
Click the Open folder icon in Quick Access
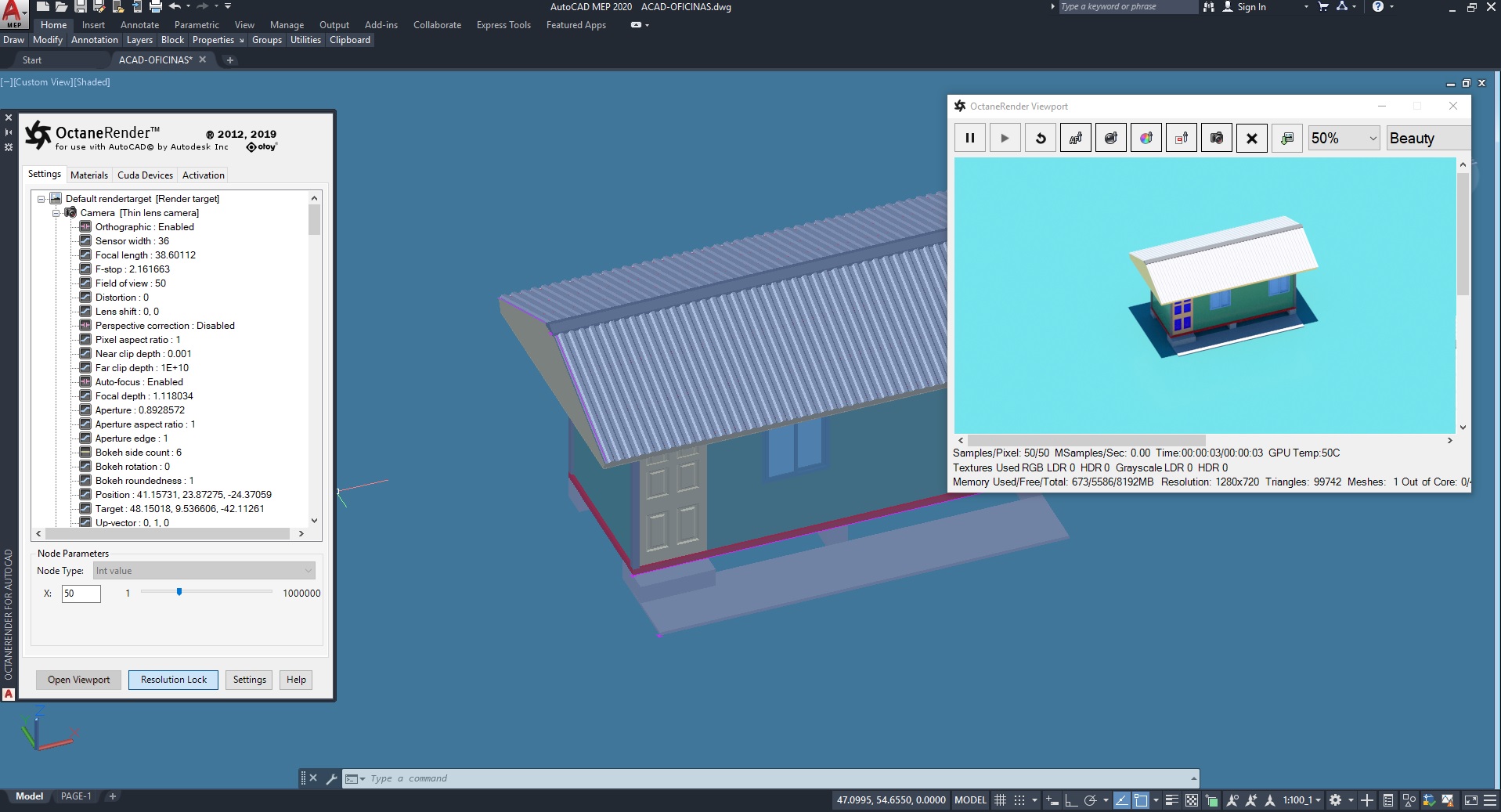pyautogui.click(x=63, y=7)
